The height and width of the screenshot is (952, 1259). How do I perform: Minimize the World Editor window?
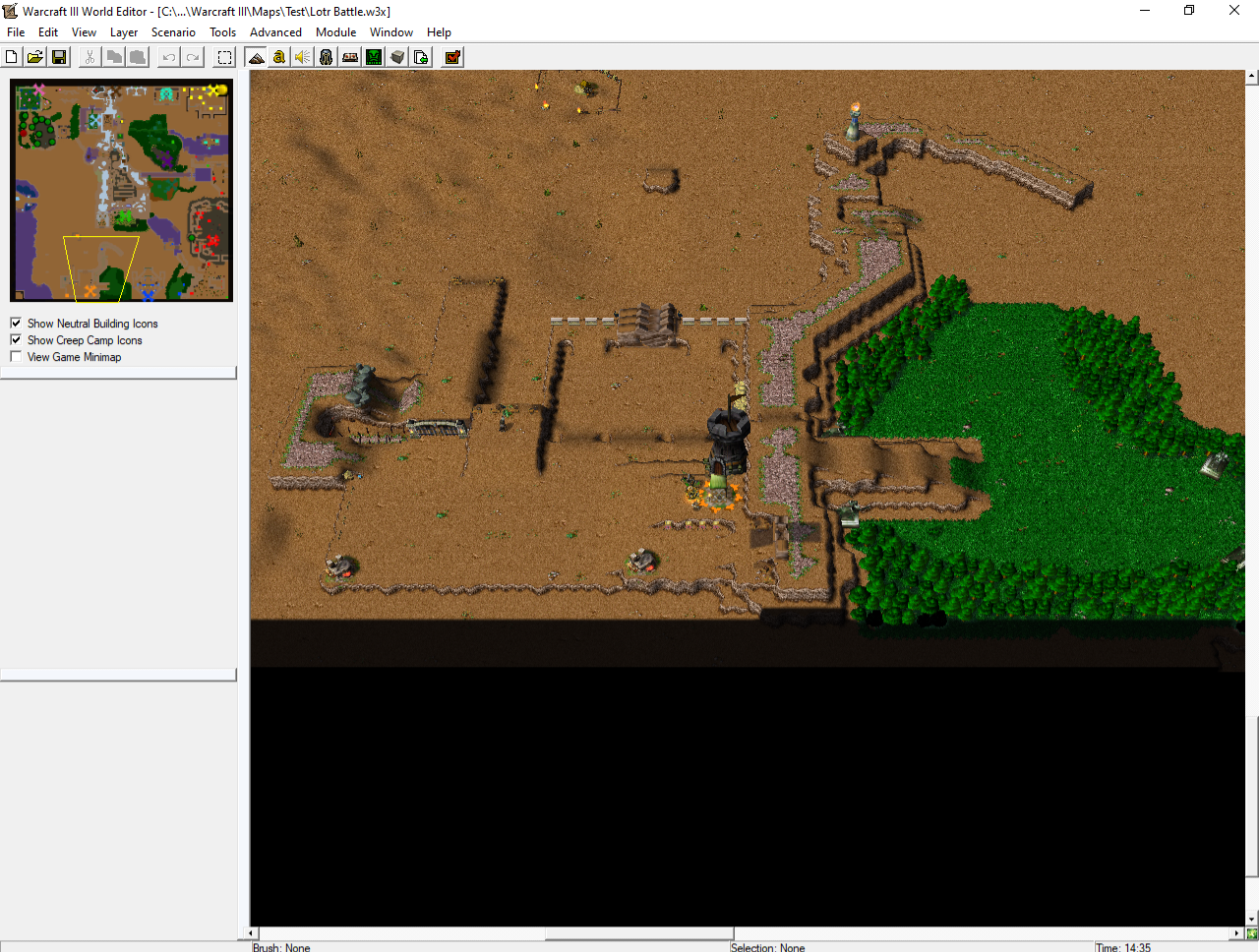click(x=1145, y=11)
